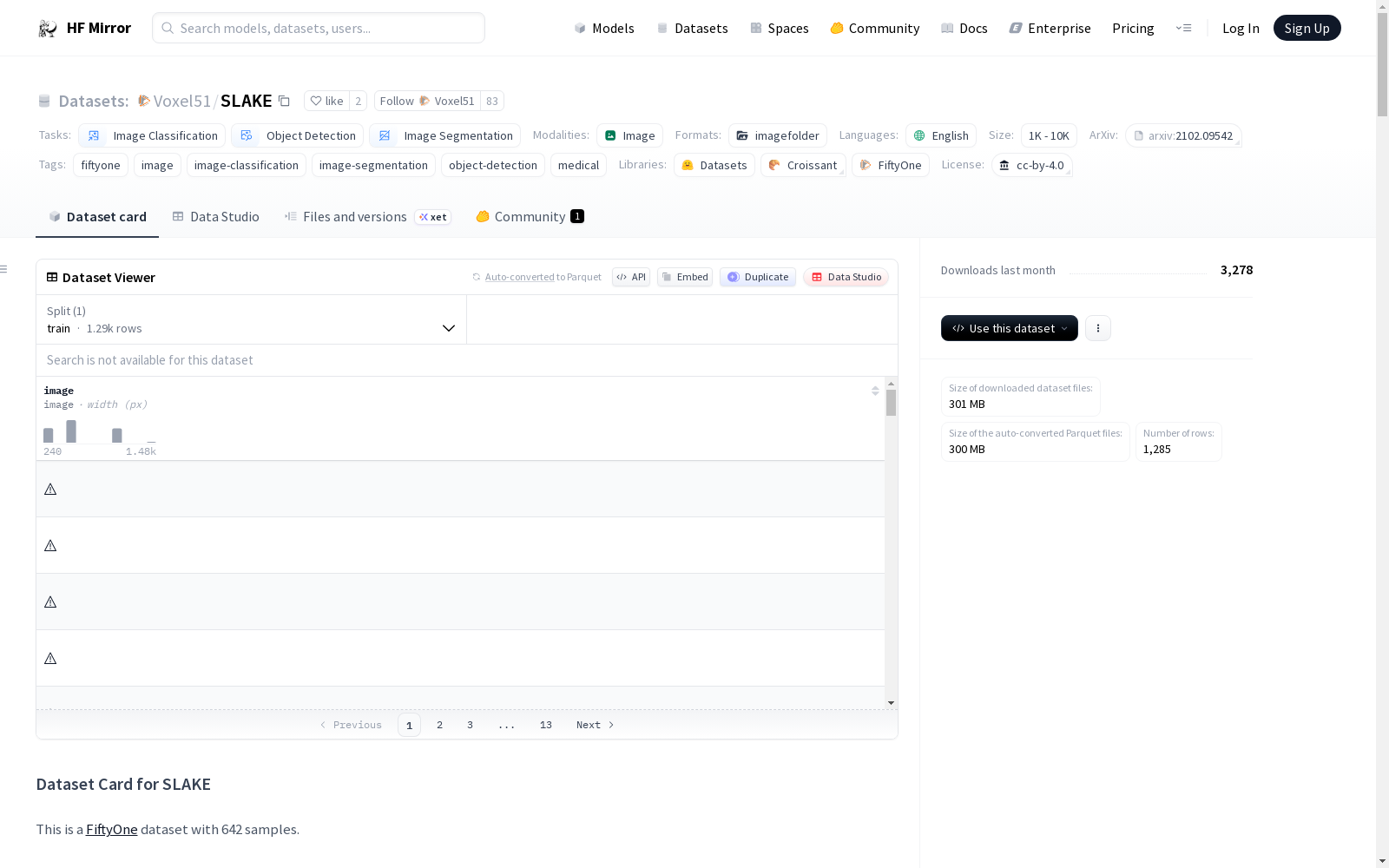The height and width of the screenshot is (868, 1389).
Task: Click the search magnifier icon
Action: coord(168,28)
